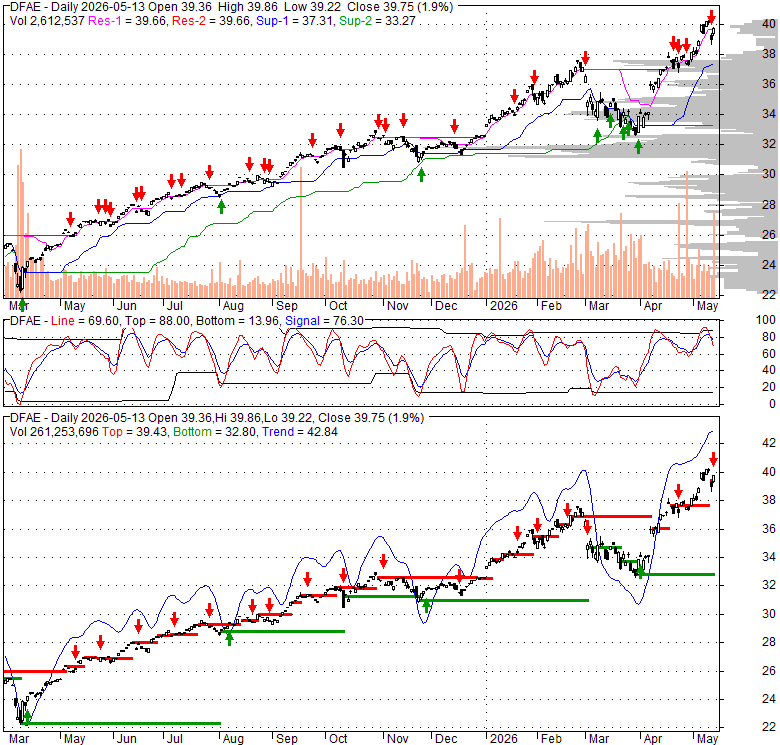Screen dimensions: 780x745
Task: Click the red down arrow at far right of bottom chart
Action: [713, 459]
